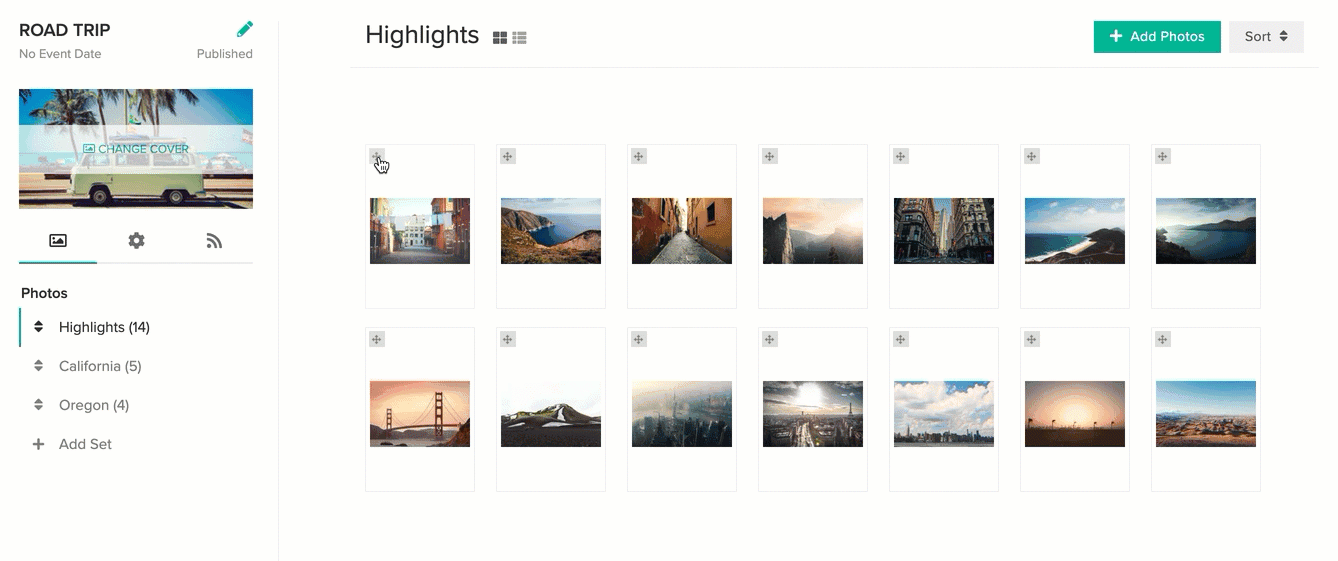Open the Sort dropdown
This screenshot has width=1338, height=561.
(x=1266, y=37)
